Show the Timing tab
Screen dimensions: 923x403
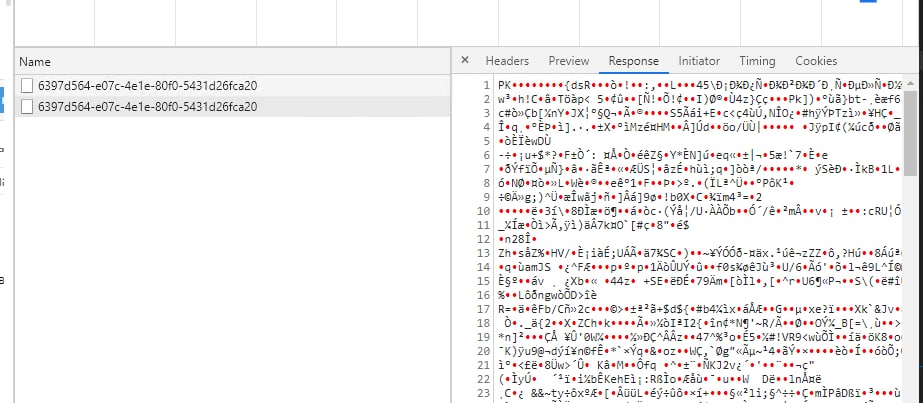[x=757, y=61]
